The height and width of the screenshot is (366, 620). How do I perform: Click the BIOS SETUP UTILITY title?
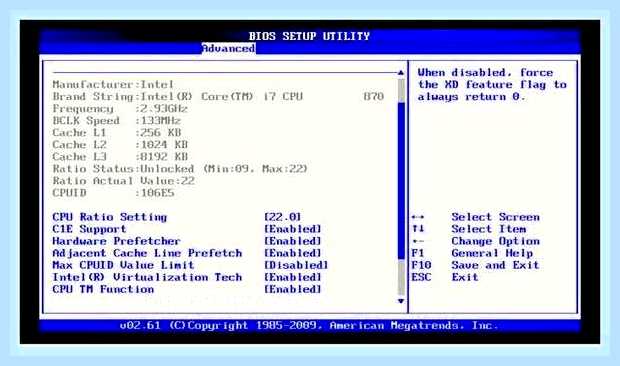[x=309, y=36]
